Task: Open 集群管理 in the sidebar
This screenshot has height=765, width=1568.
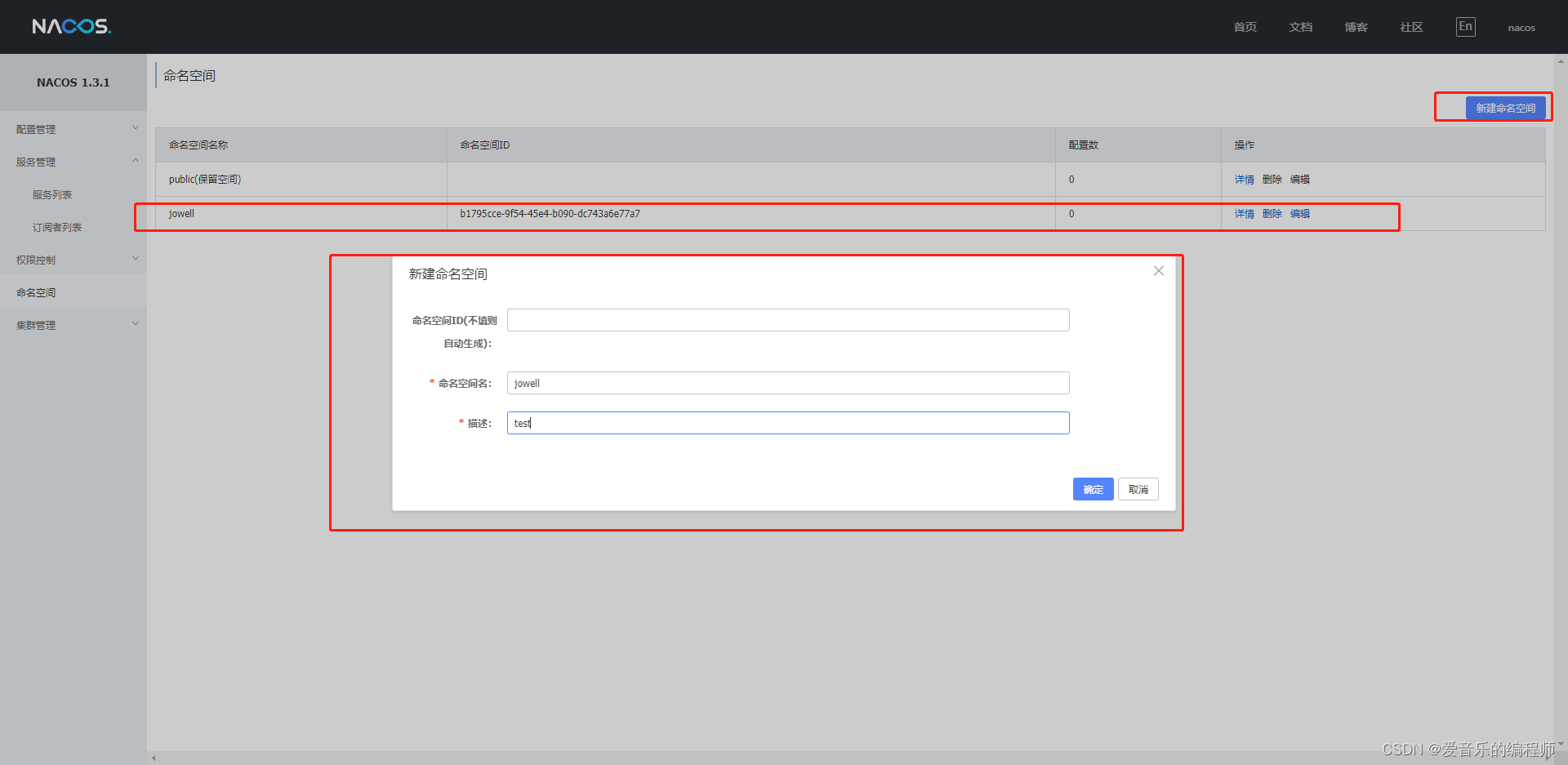Action: [x=36, y=325]
